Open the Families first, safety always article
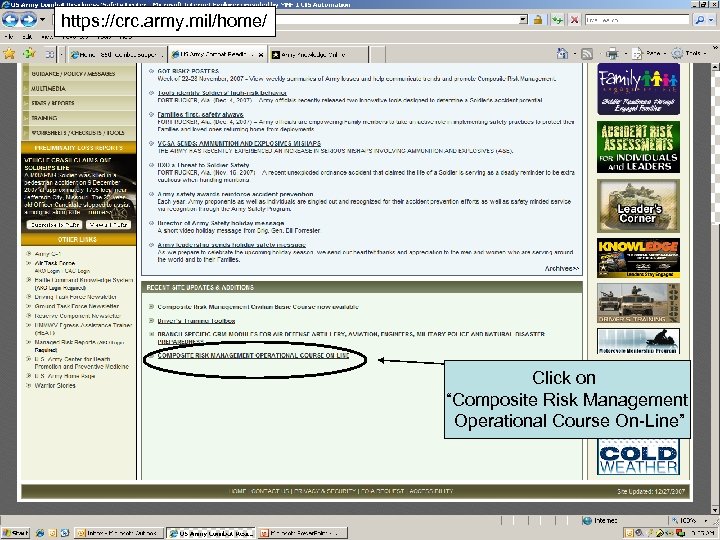The width and height of the screenshot is (720, 540). tap(200, 114)
